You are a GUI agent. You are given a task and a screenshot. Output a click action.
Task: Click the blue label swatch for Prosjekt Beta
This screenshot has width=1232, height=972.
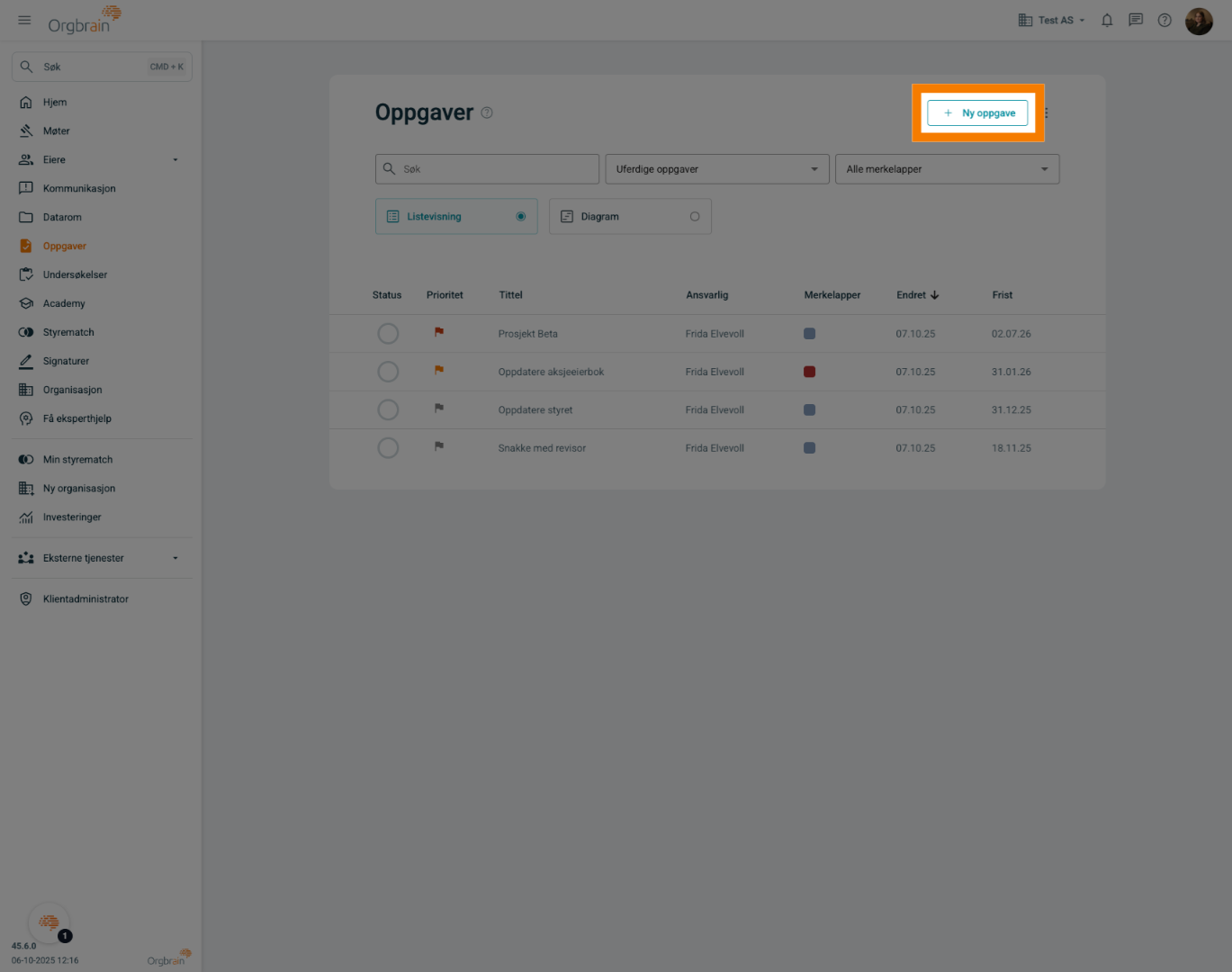pyautogui.click(x=810, y=334)
